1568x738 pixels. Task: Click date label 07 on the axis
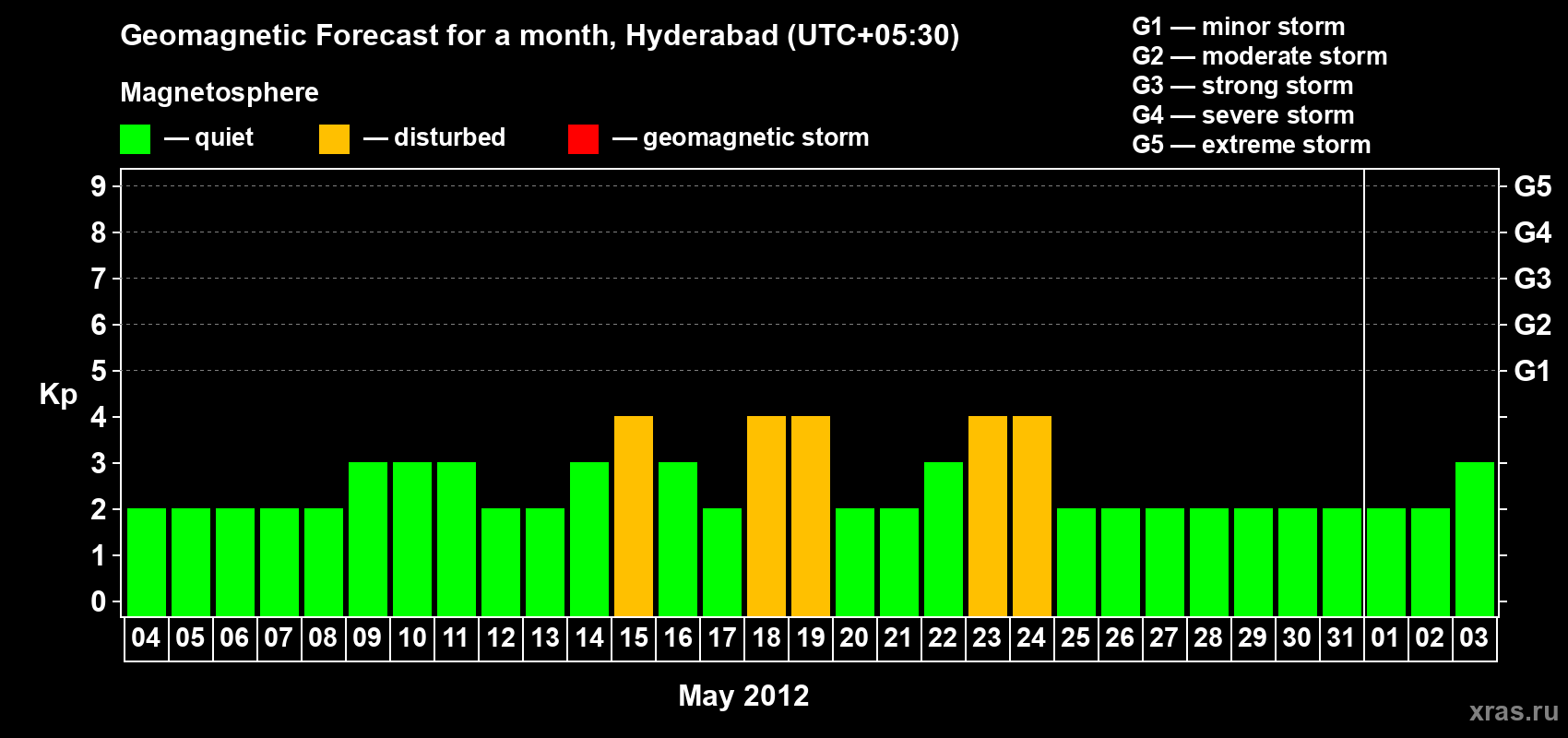[x=279, y=637]
